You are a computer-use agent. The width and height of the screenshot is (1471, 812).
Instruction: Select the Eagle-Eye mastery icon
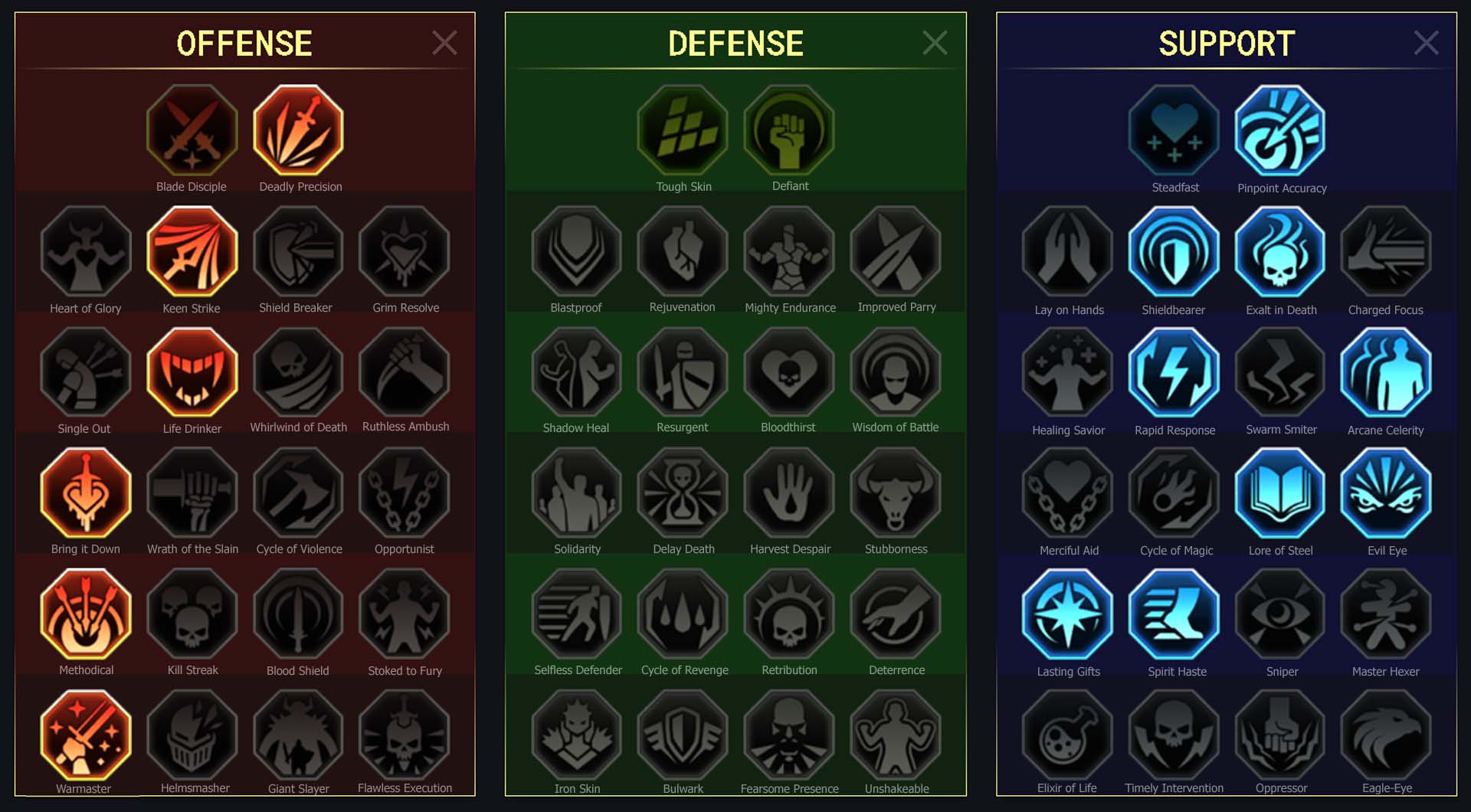click(x=1386, y=735)
